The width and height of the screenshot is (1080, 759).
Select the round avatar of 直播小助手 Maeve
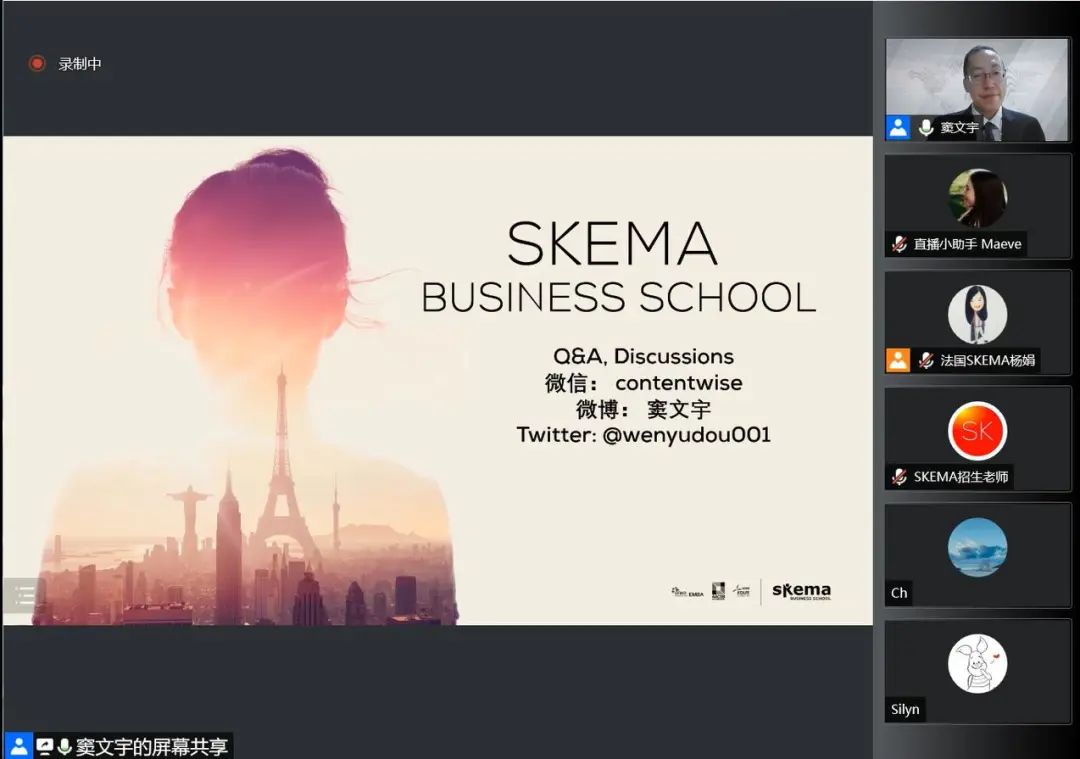pos(977,198)
